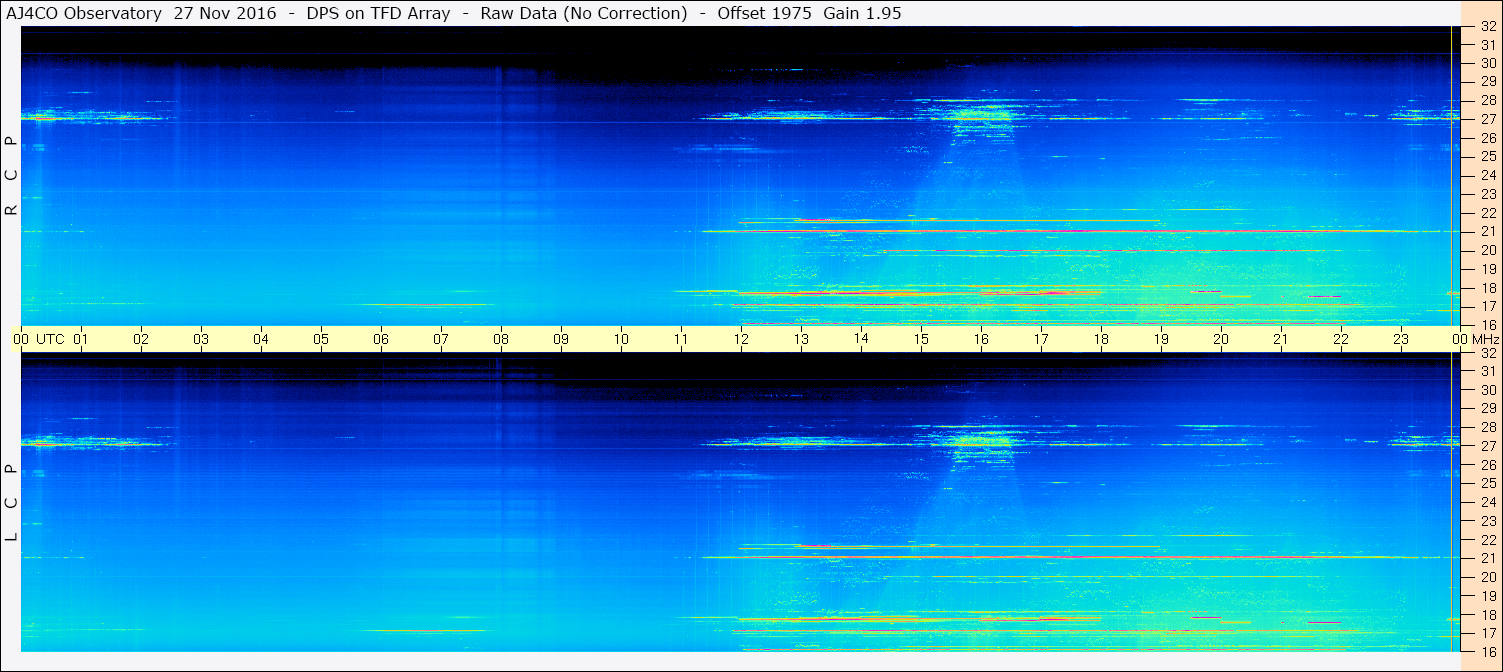Click the 'UTC' label on the time axis
Screen dimensions: 1503x672
click(50, 339)
